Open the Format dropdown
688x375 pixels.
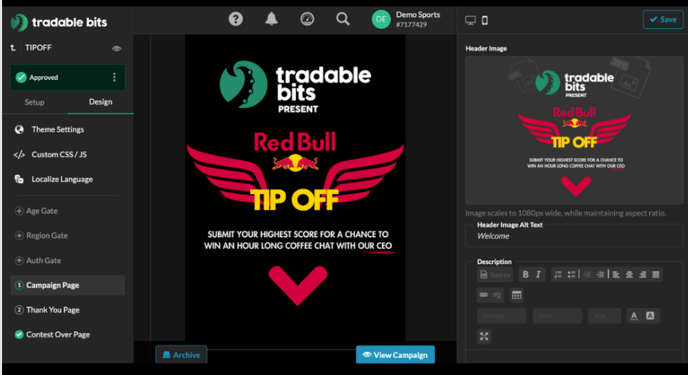pos(502,316)
